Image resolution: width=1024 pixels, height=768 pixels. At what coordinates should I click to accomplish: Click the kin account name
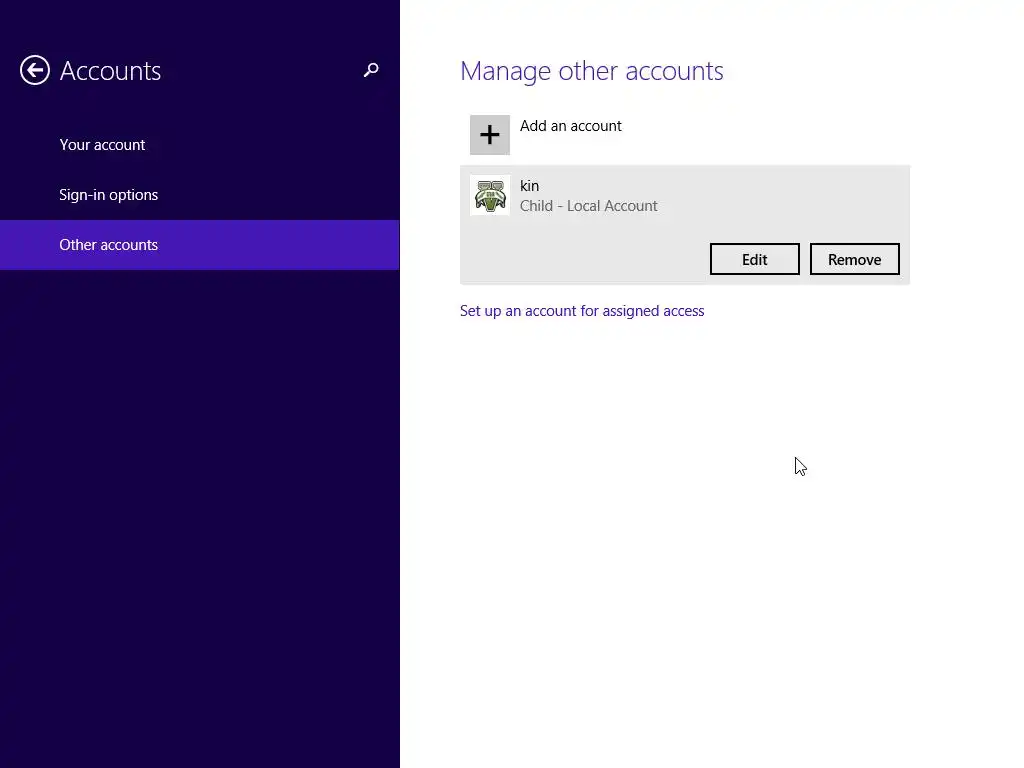point(530,186)
